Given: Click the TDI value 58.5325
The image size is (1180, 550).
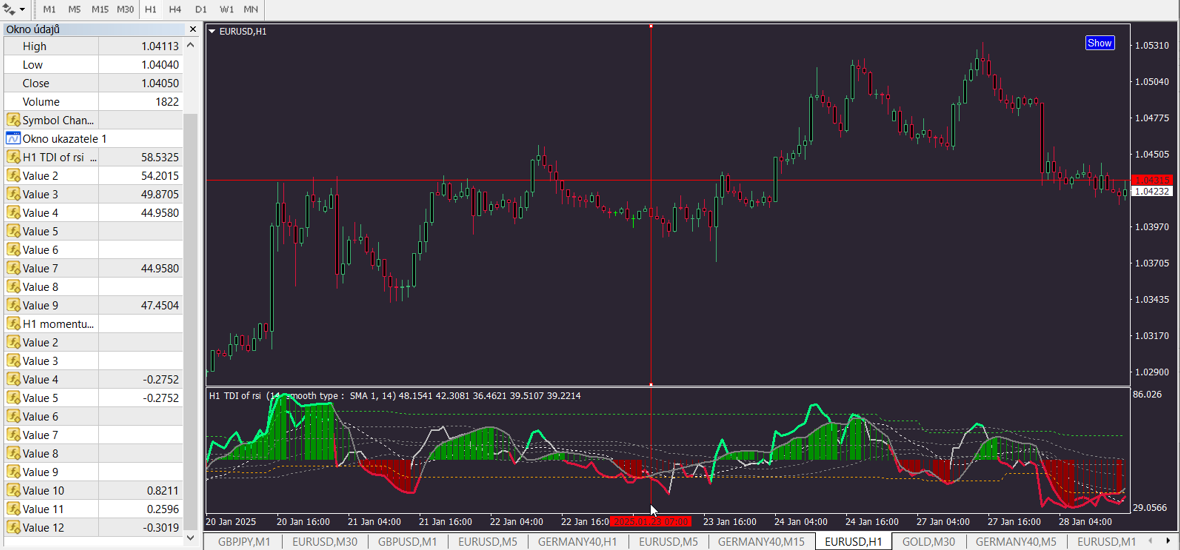Looking at the screenshot, I should [x=160, y=157].
